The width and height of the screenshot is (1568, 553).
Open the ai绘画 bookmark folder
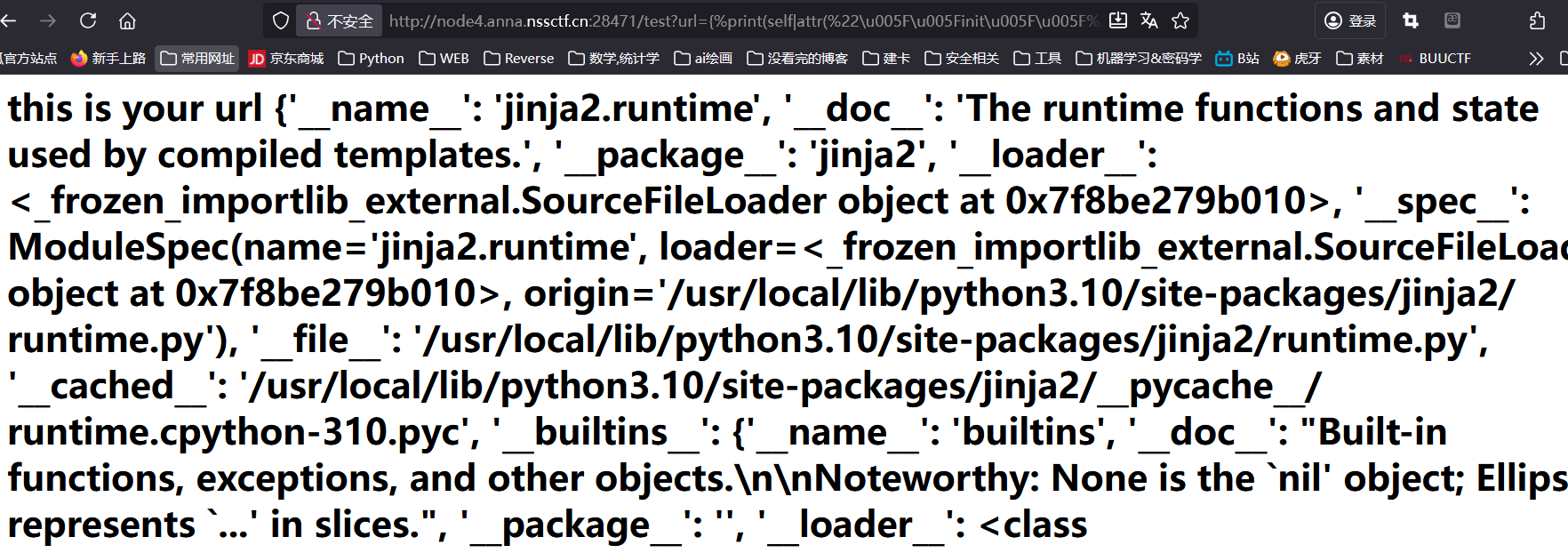(x=703, y=58)
